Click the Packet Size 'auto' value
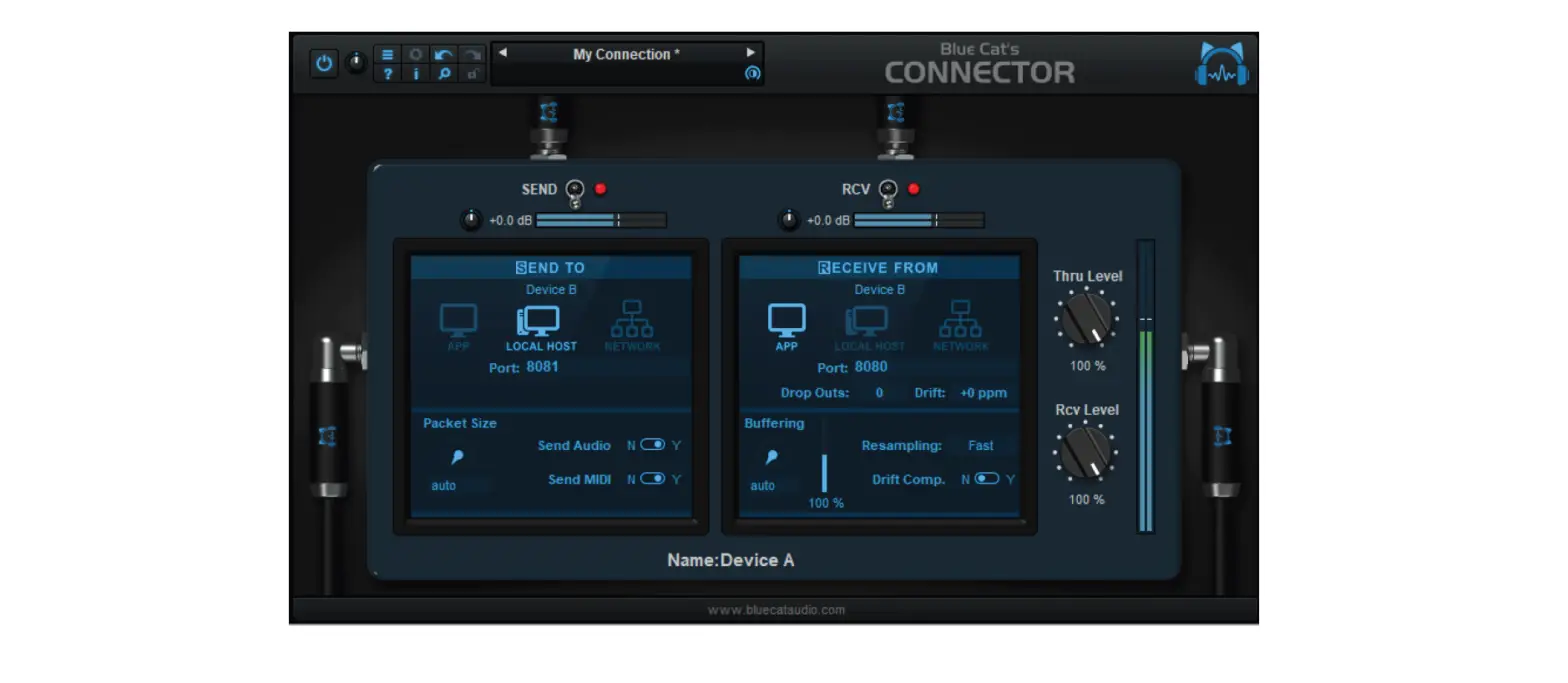The height and width of the screenshot is (683, 1568). [x=444, y=486]
